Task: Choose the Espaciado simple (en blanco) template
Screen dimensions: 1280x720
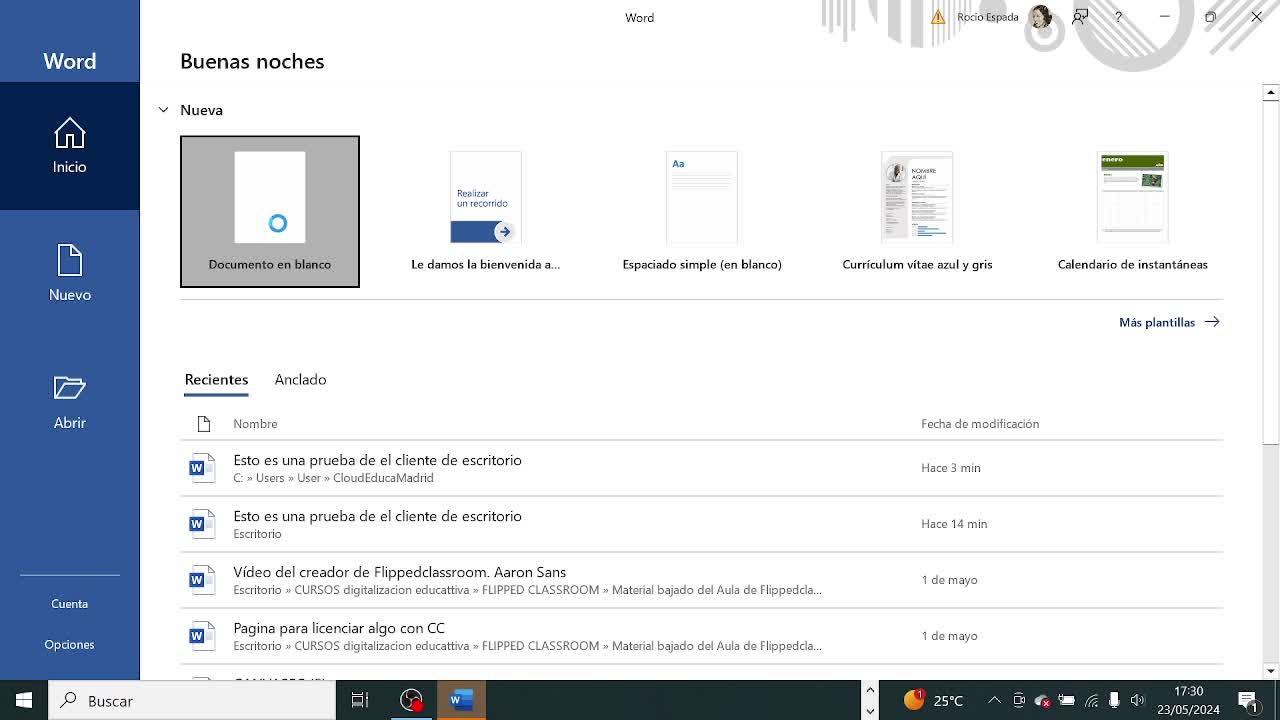Action: pos(702,212)
